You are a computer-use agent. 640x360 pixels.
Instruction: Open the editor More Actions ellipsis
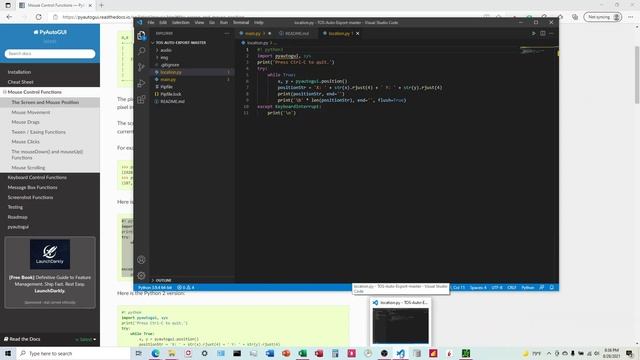click(x=551, y=33)
